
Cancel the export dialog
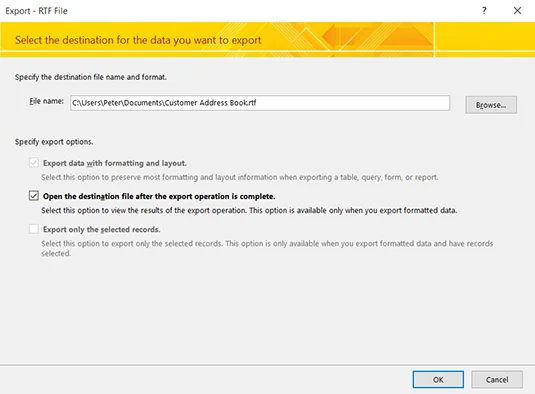click(x=497, y=379)
